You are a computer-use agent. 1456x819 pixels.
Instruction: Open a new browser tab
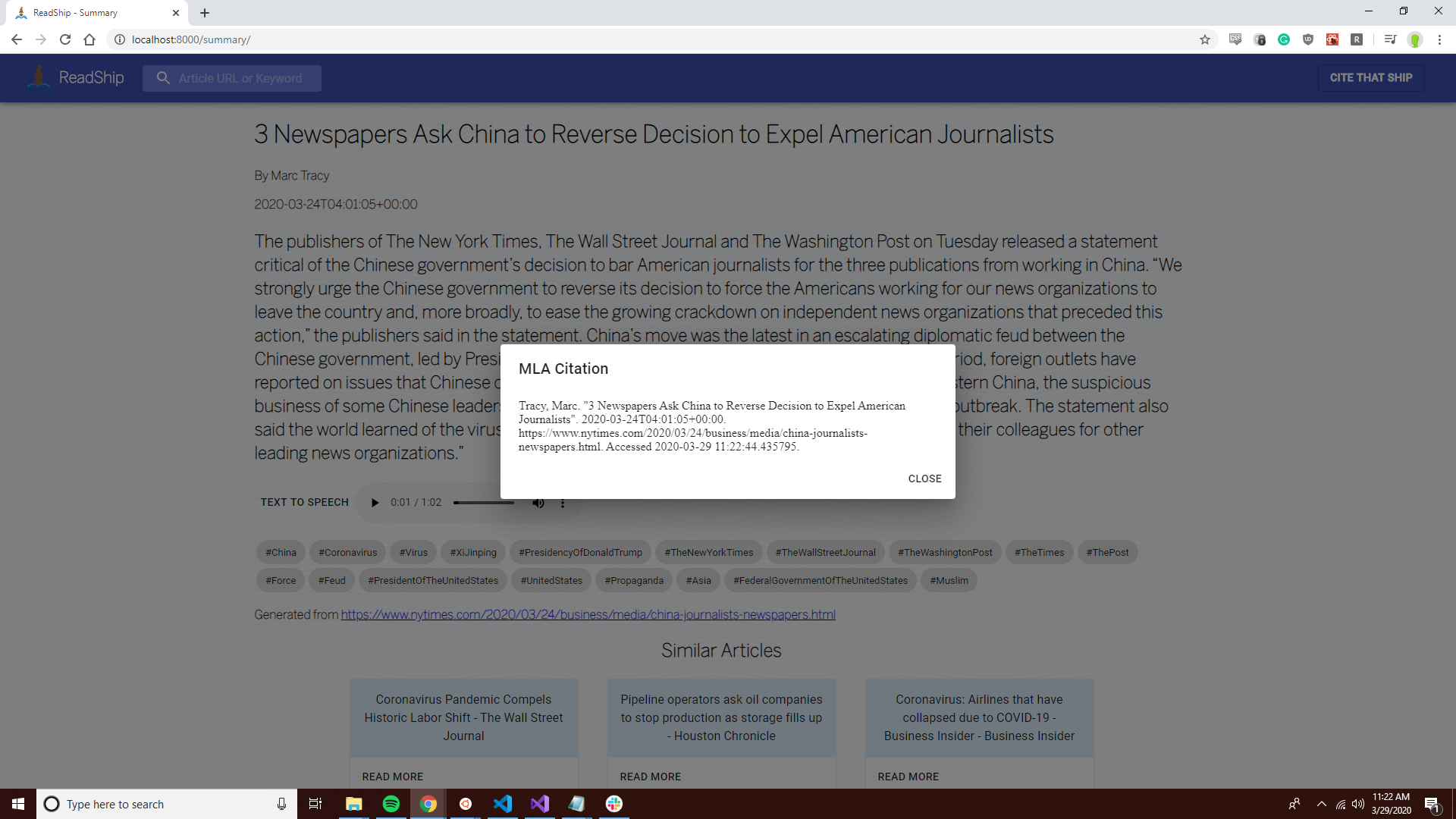205,13
